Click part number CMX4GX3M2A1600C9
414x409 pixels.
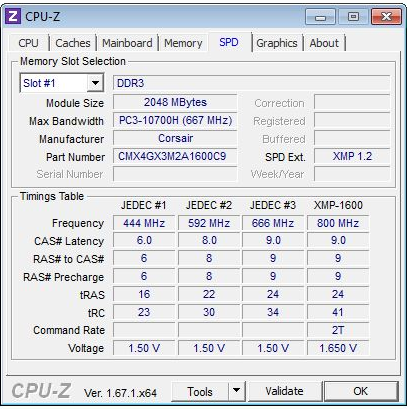click(175, 156)
